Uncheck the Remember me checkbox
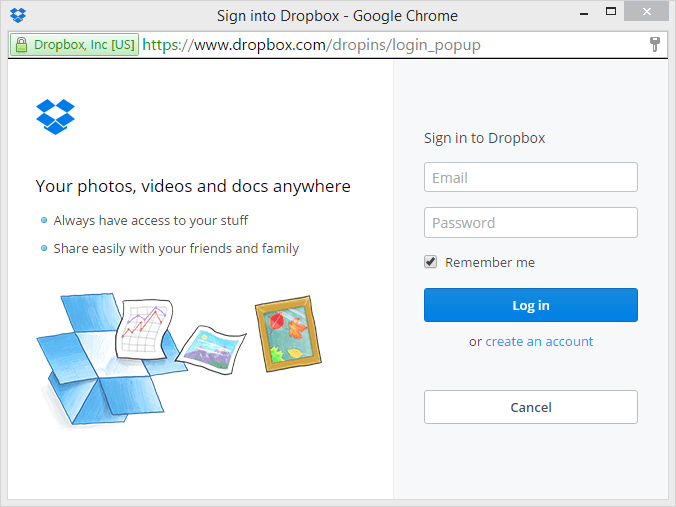The width and height of the screenshot is (676, 507). (x=430, y=262)
